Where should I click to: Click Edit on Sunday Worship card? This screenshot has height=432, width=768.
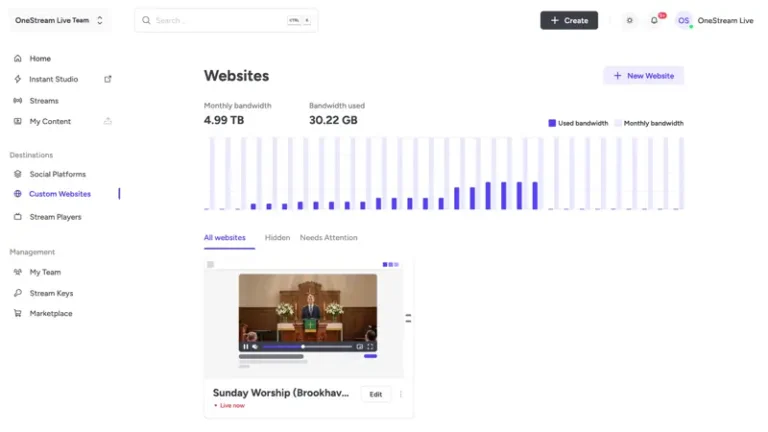(x=376, y=394)
